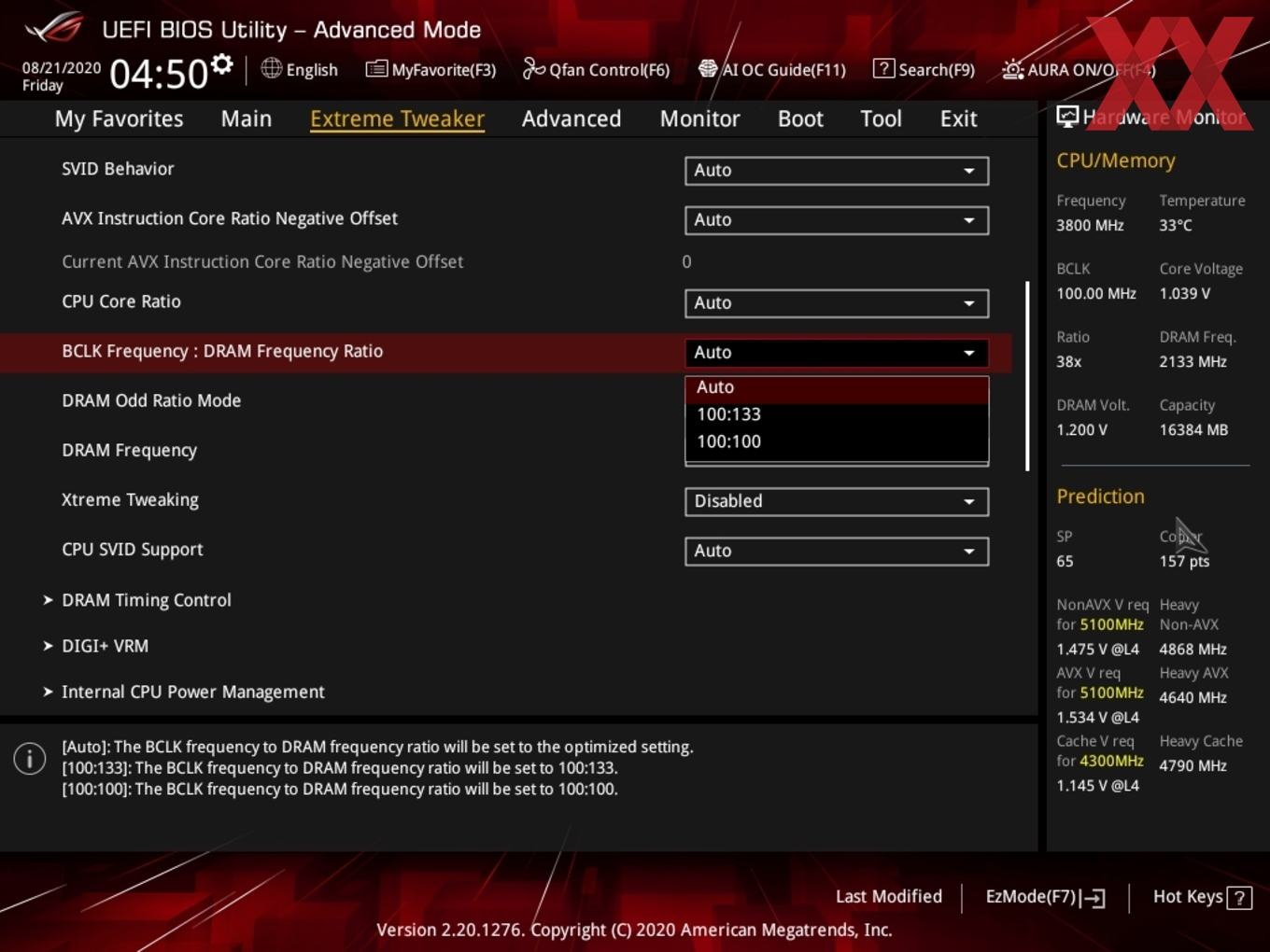
Task: Select CPU SVID Support label
Action: (132, 549)
